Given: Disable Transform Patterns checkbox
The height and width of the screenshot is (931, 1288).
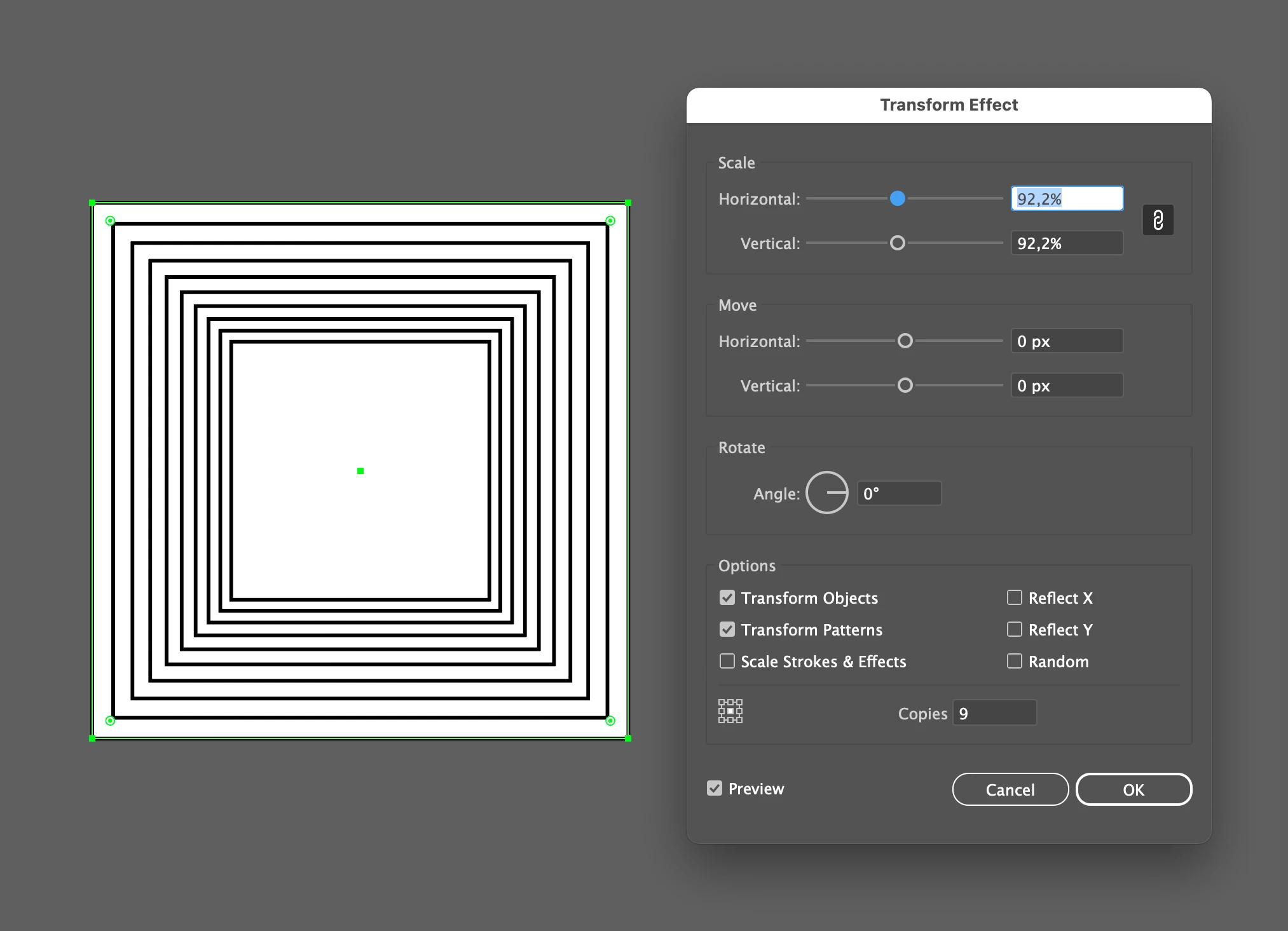Looking at the screenshot, I should click(x=727, y=629).
